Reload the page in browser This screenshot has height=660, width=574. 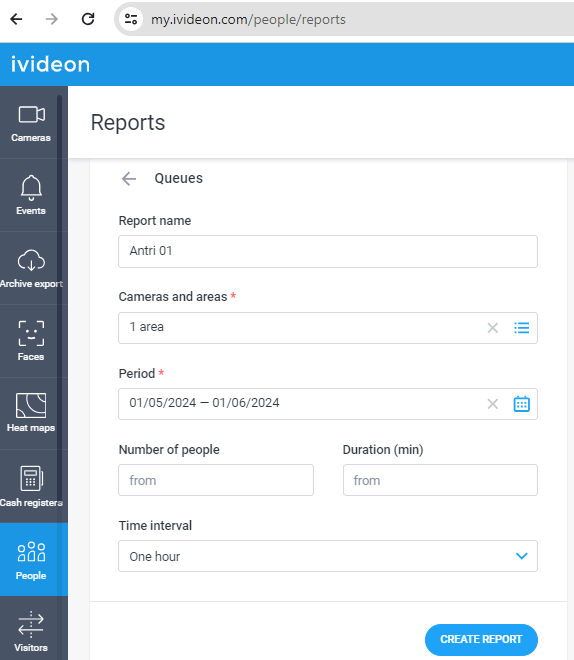[88, 19]
